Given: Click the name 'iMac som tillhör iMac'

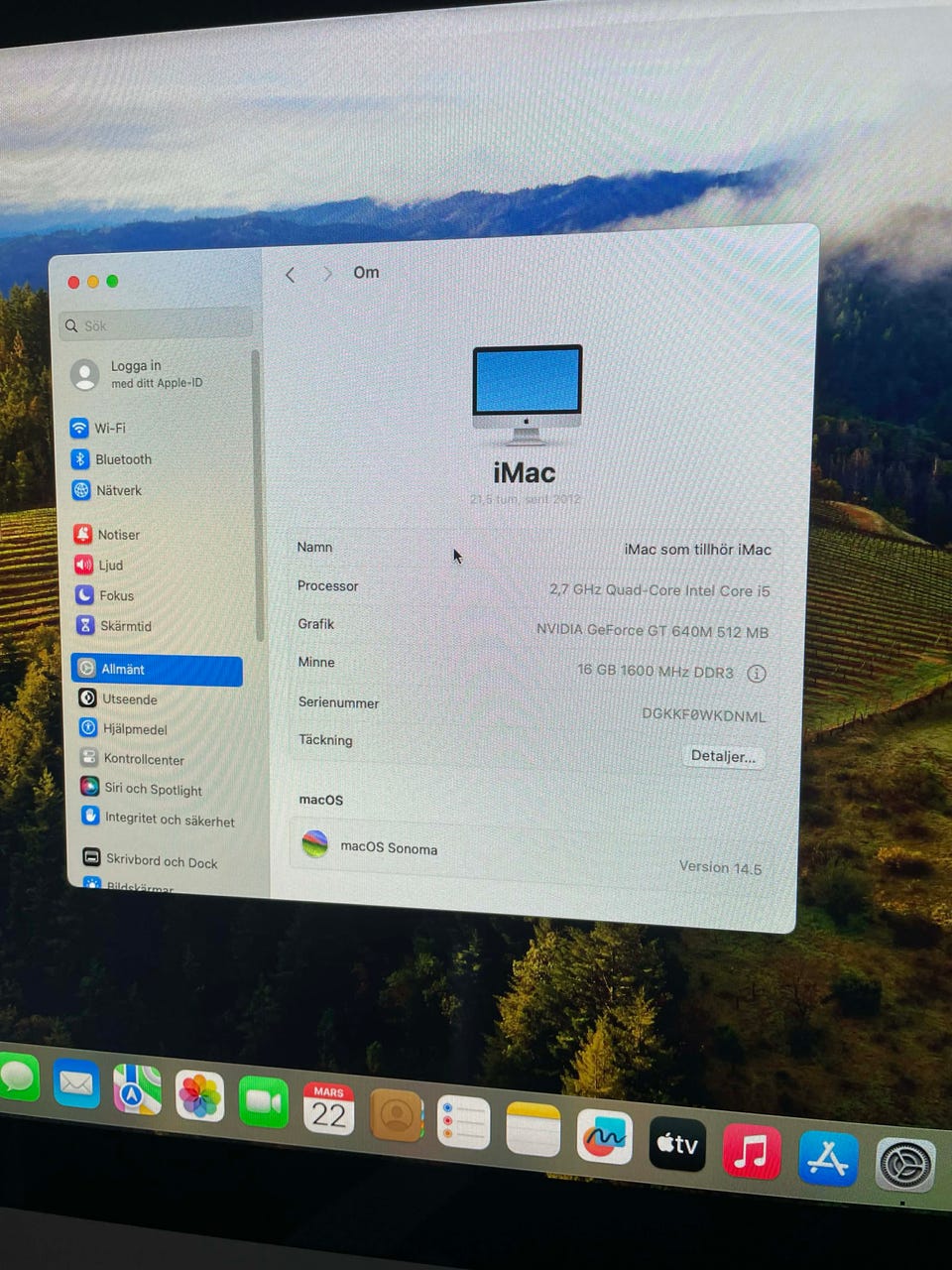Looking at the screenshot, I should click(x=697, y=549).
